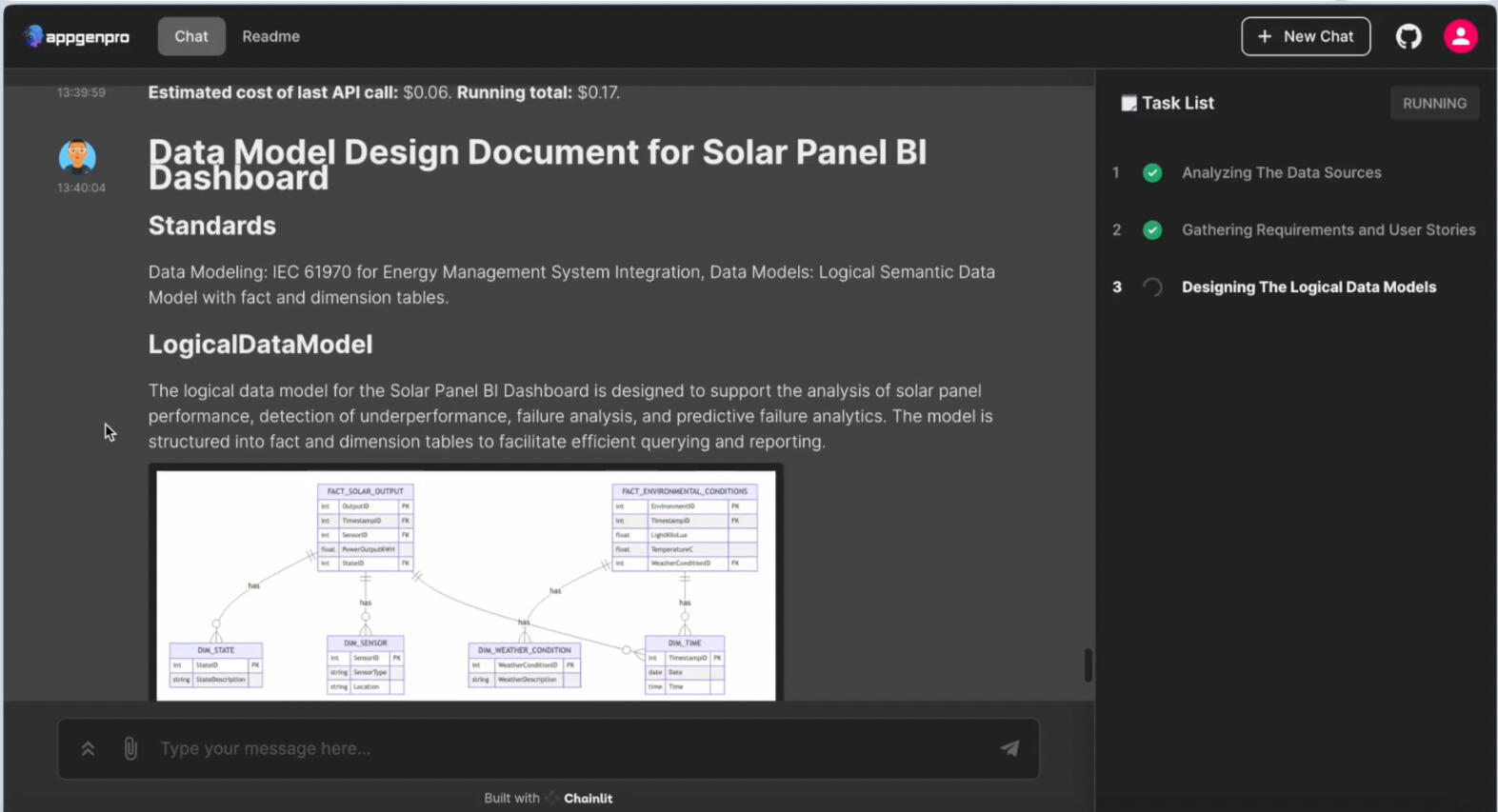Click the assistant avatar beside the message

(x=77, y=156)
